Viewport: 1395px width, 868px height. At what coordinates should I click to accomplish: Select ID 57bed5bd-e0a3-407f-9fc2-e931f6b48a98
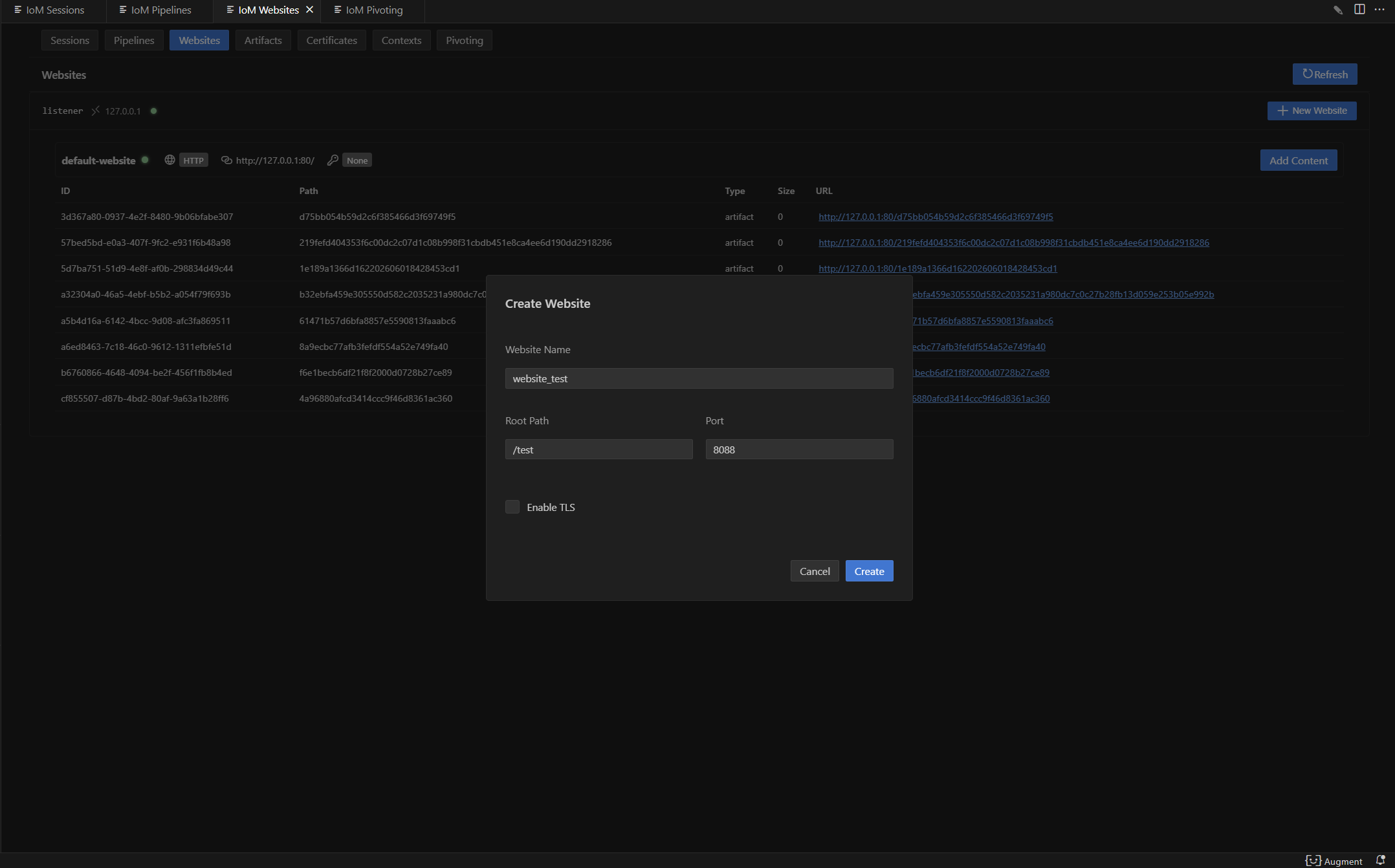[x=146, y=243]
